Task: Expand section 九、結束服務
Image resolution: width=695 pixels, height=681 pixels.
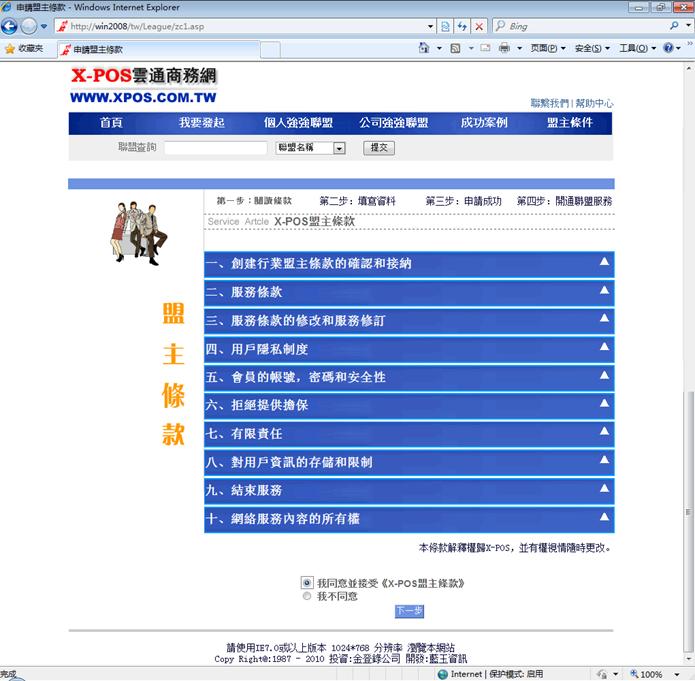Action: point(408,490)
